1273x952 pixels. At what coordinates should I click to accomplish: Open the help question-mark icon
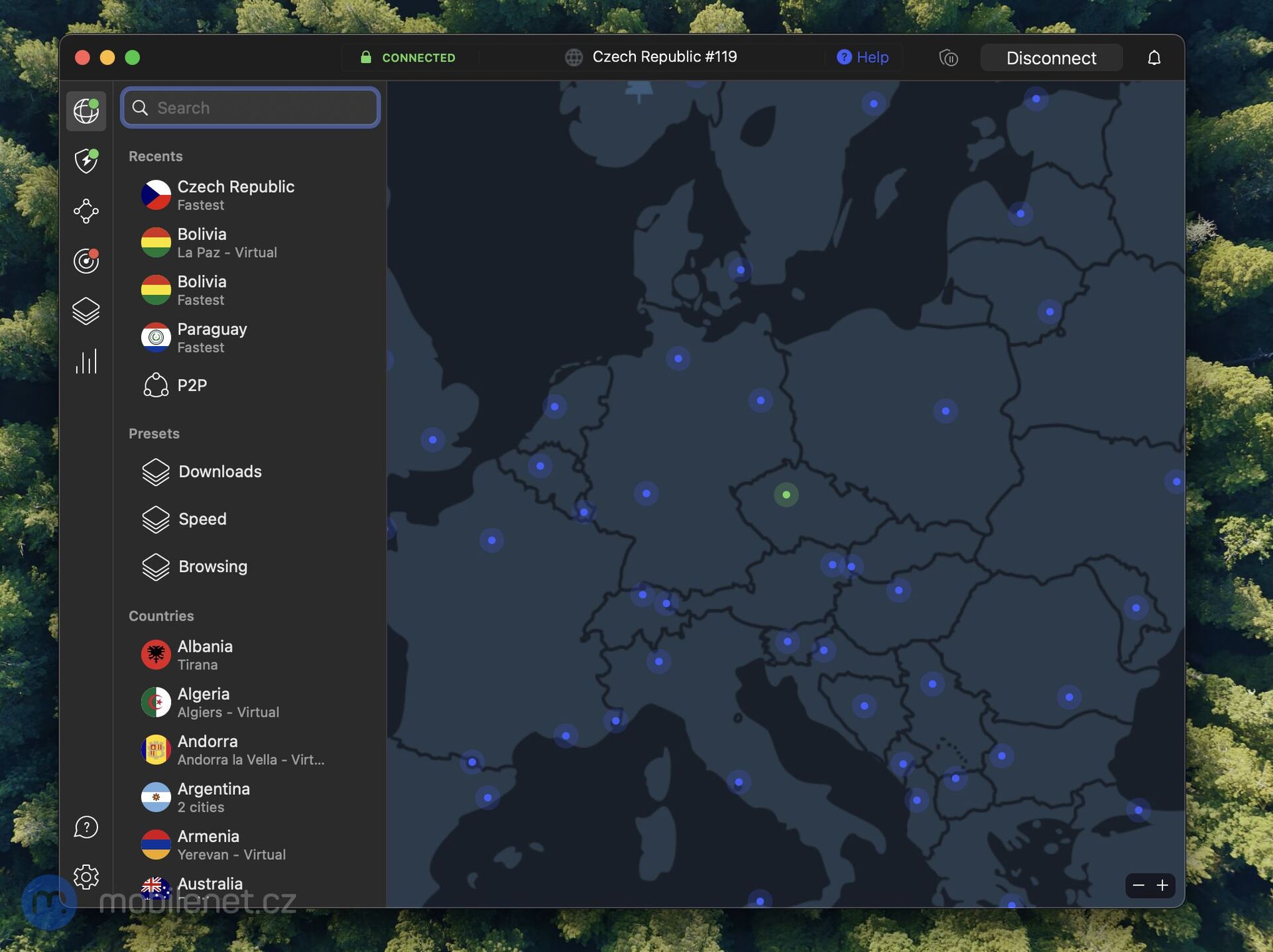click(x=85, y=827)
